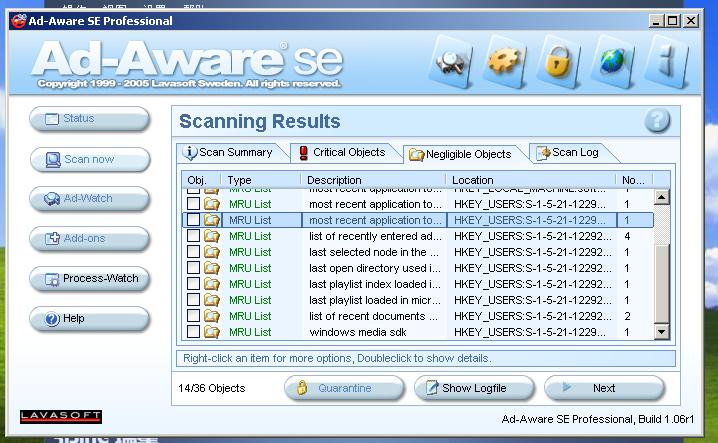Click the yellow padlock quarantine icon

point(558,62)
